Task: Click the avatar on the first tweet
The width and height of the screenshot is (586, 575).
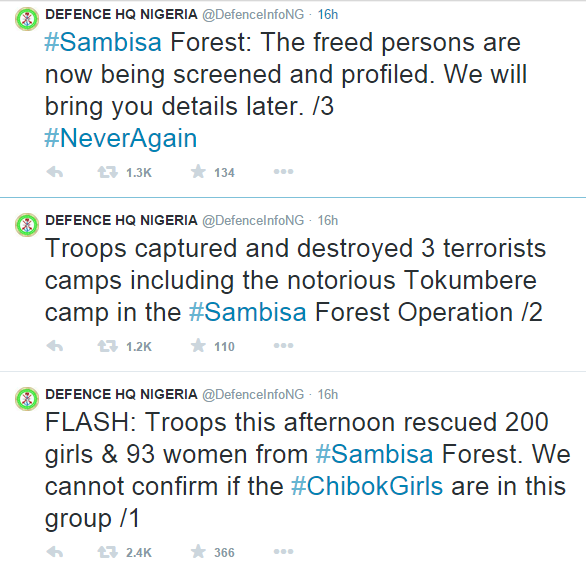Action: point(27,19)
